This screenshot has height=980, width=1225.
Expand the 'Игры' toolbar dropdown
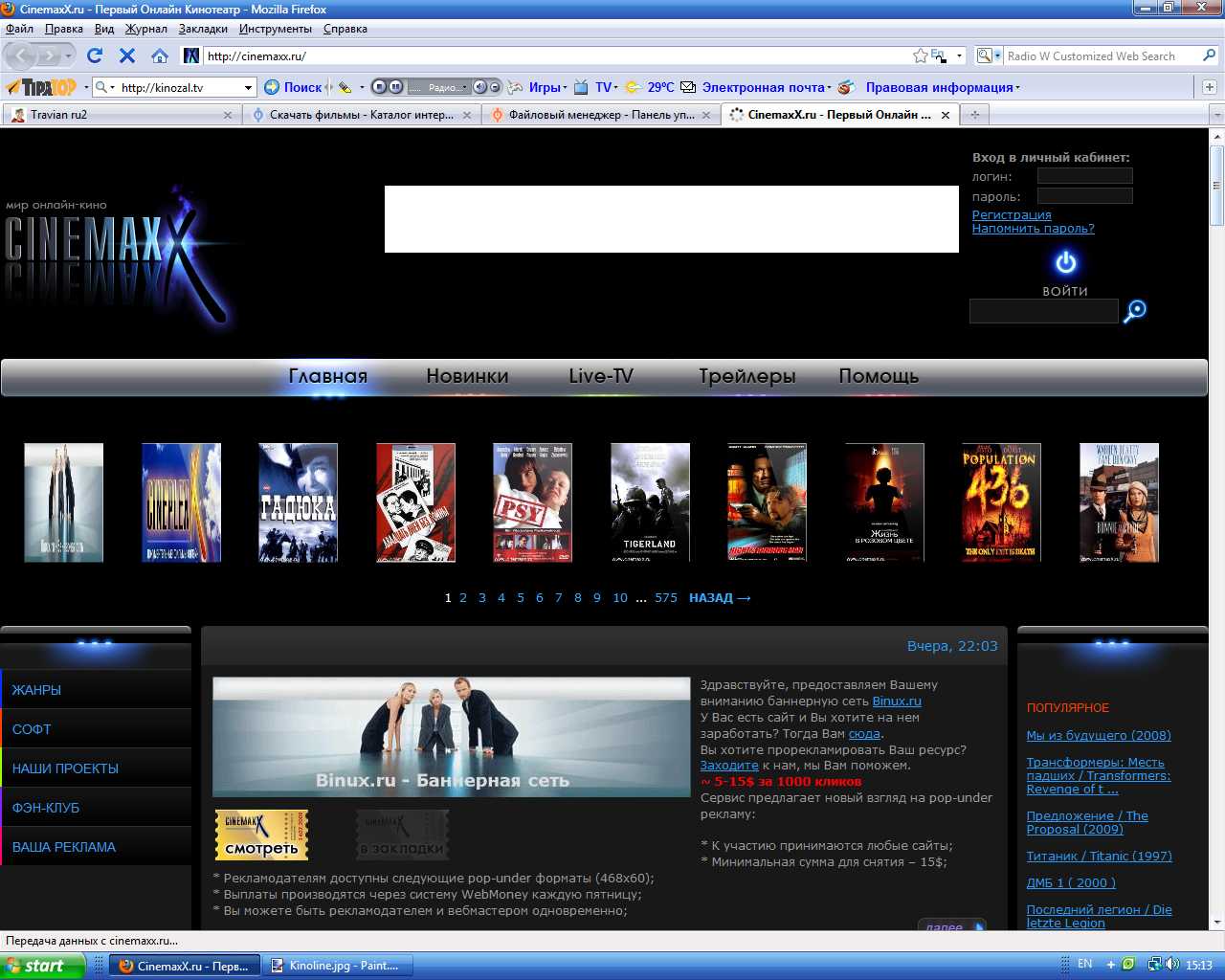pyautogui.click(x=565, y=87)
